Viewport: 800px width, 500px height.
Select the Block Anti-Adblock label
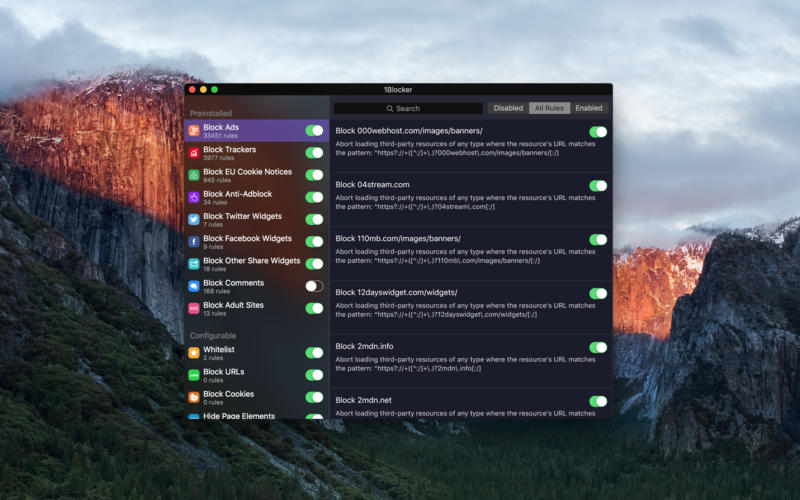point(237,194)
